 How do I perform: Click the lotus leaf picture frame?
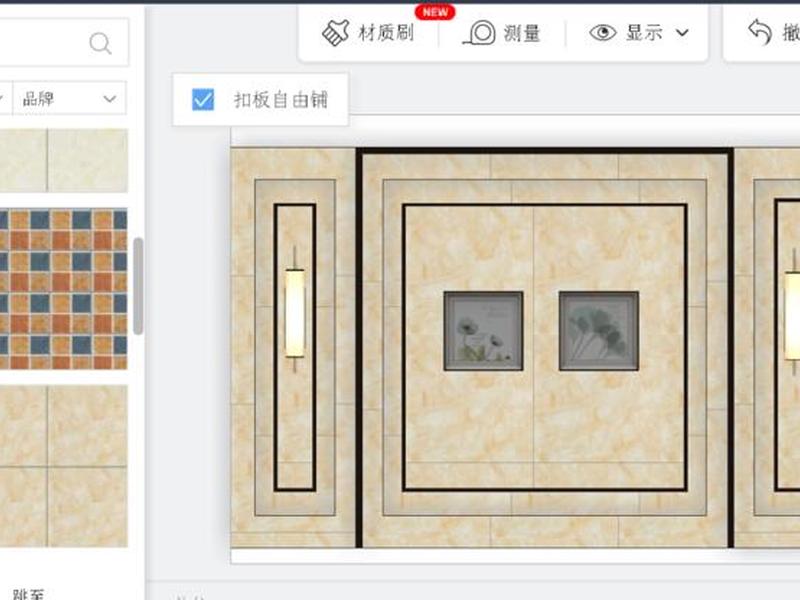pos(599,331)
